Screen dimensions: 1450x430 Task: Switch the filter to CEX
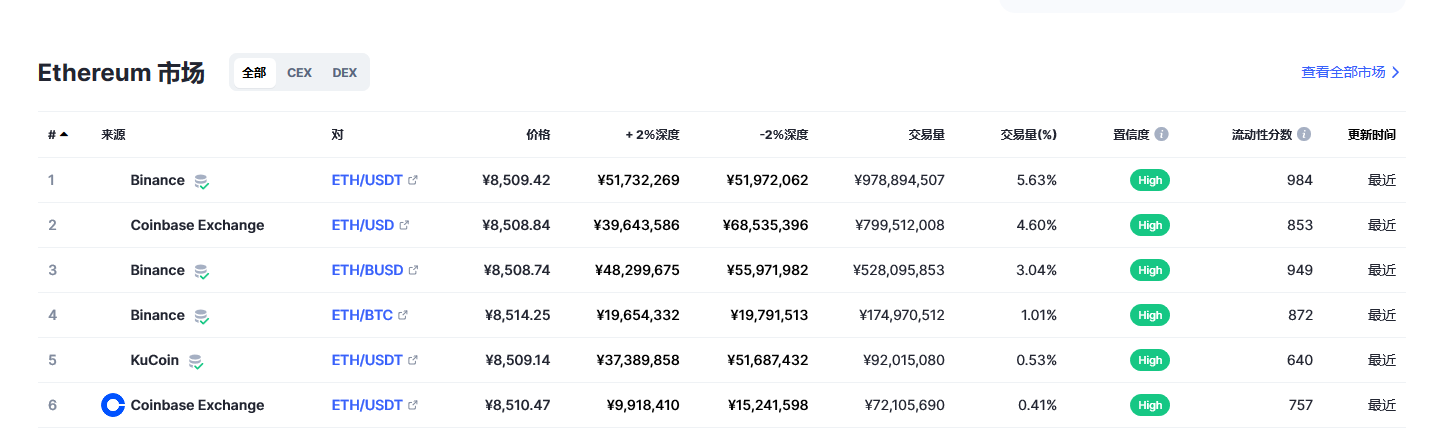click(299, 73)
